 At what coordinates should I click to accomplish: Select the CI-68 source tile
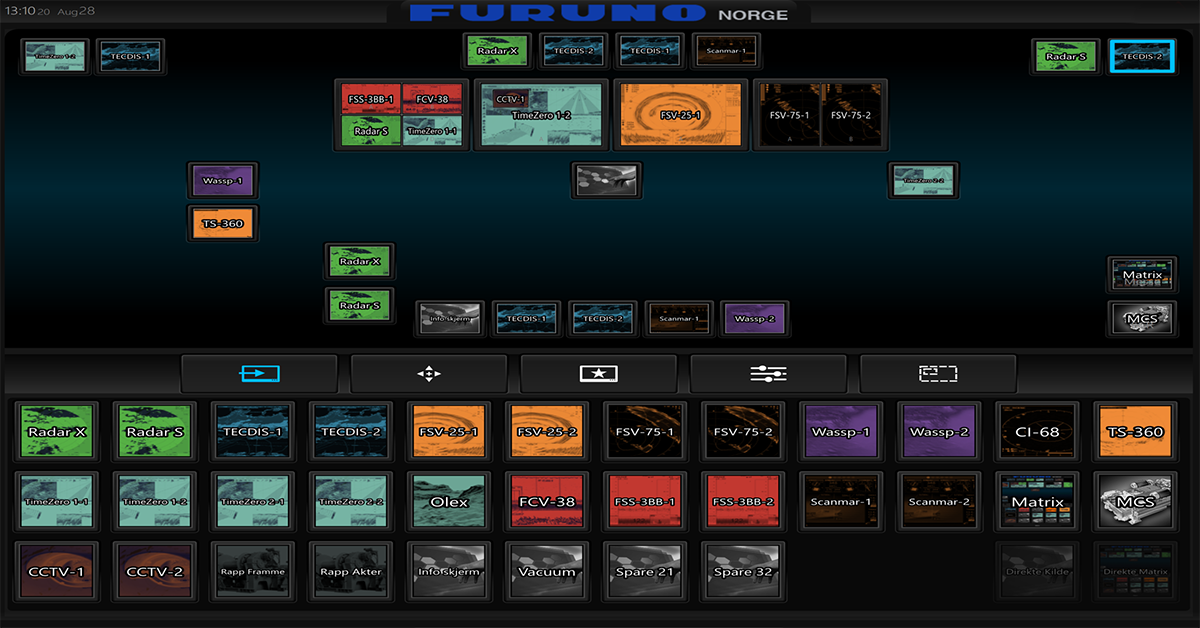point(1037,431)
